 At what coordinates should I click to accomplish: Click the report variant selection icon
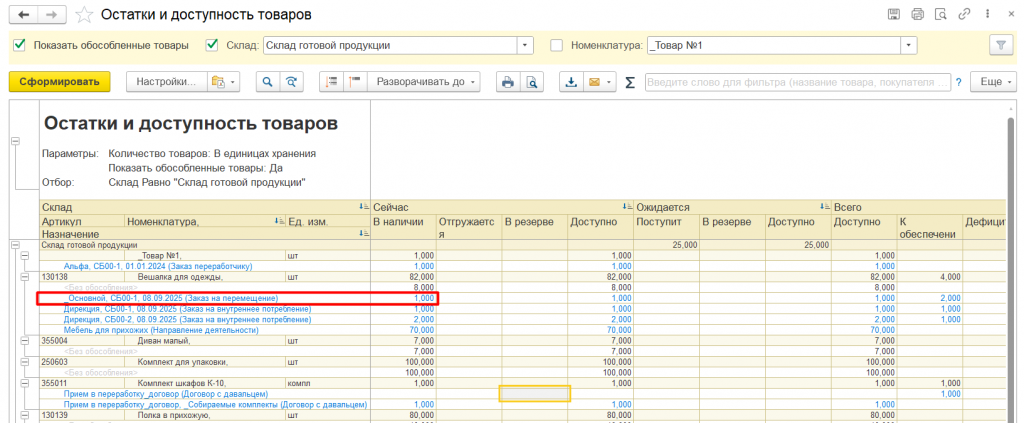pyautogui.click(x=217, y=82)
